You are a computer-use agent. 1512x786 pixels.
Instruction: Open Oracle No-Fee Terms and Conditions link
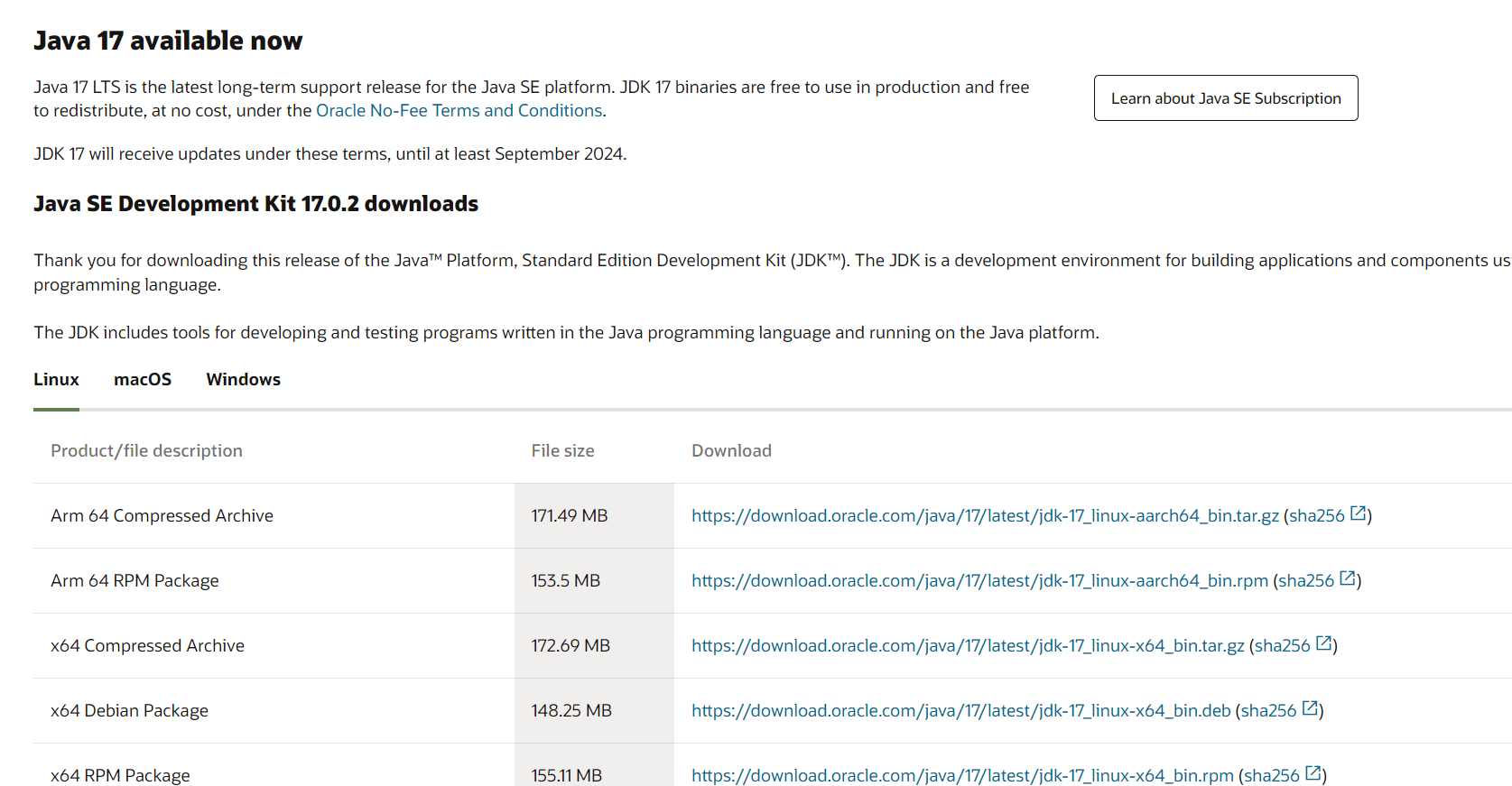coord(459,111)
